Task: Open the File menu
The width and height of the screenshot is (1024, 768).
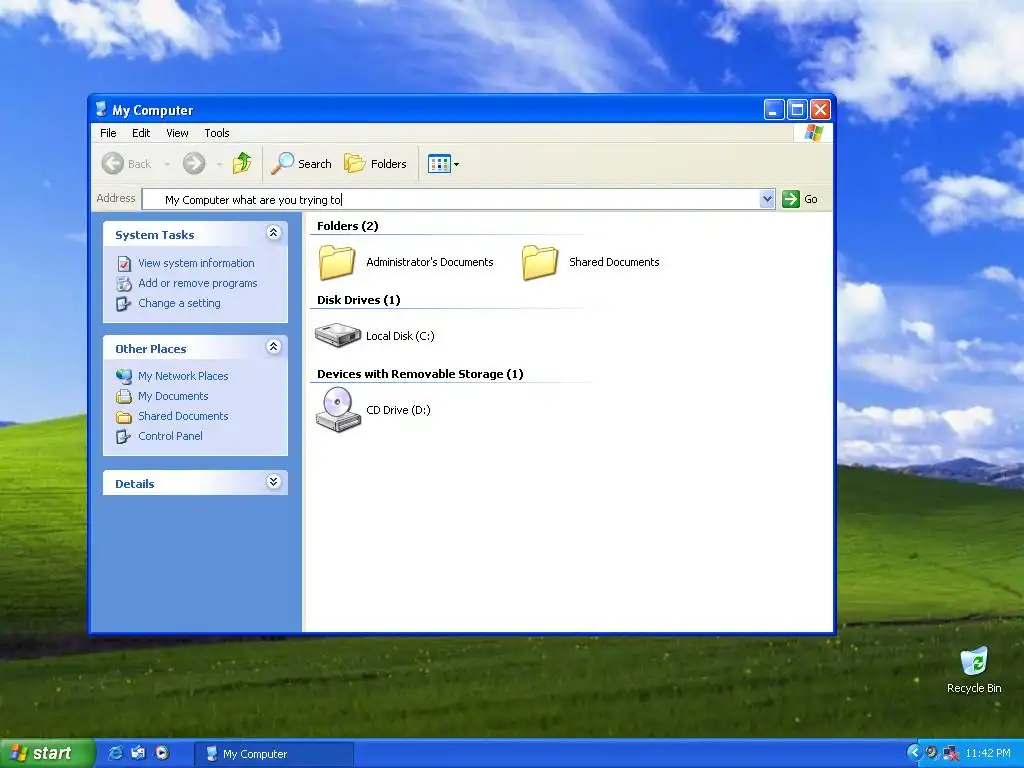Action: (108, 133)
